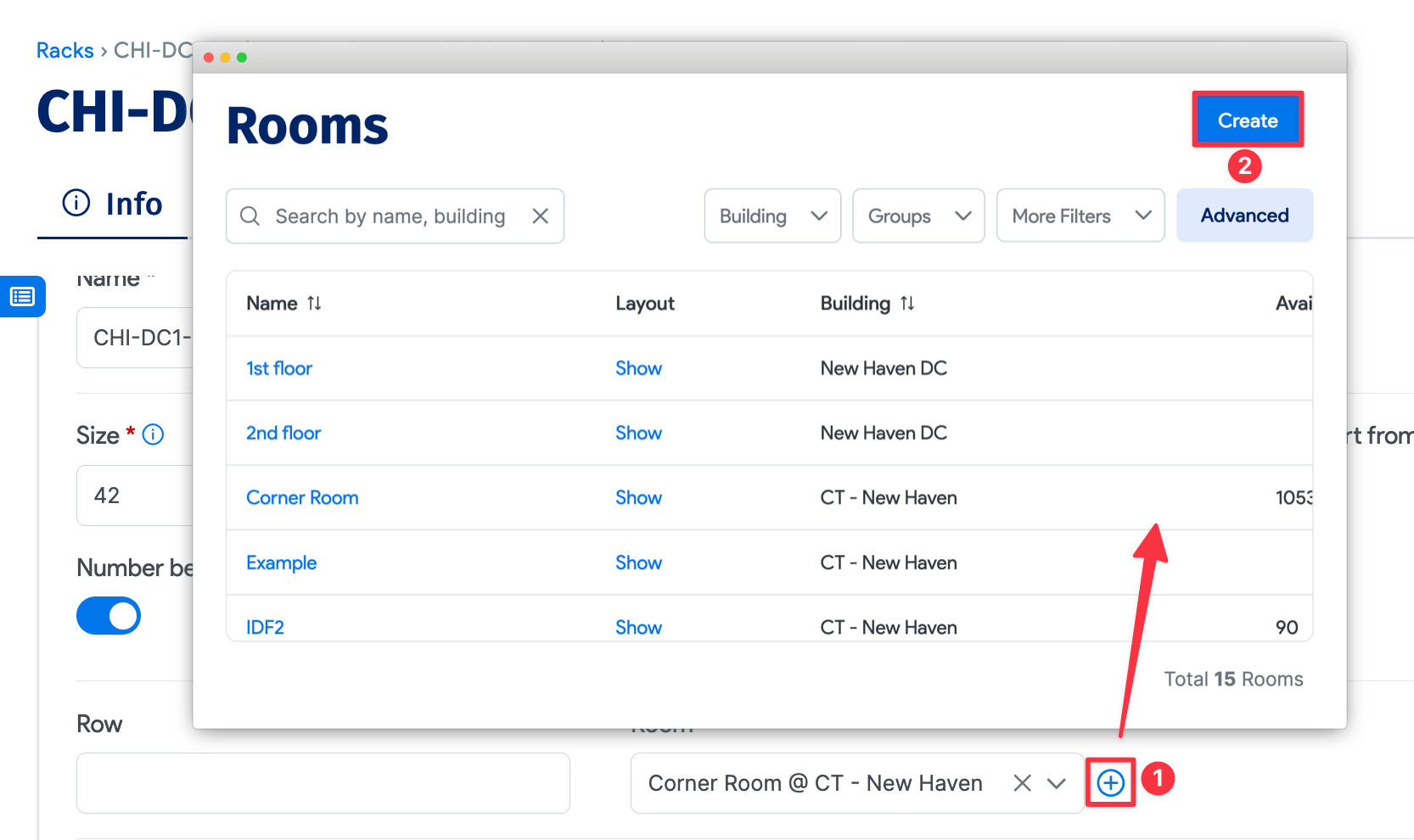Sort rooms by Building column arrows

coord(907,304)
